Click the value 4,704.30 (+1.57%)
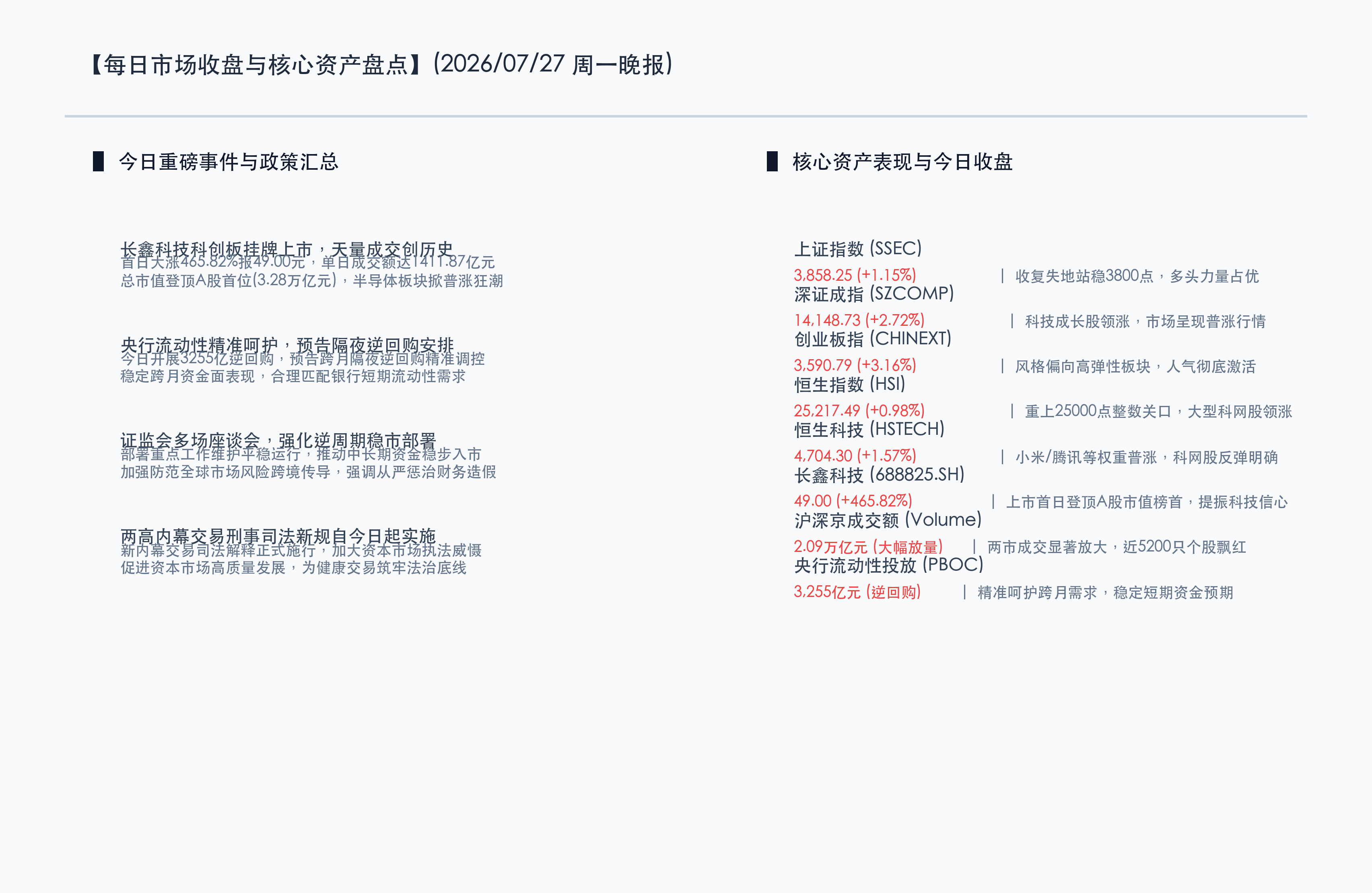The width and height of the screenshot is (1372, 893). click(x=855, y=455)
